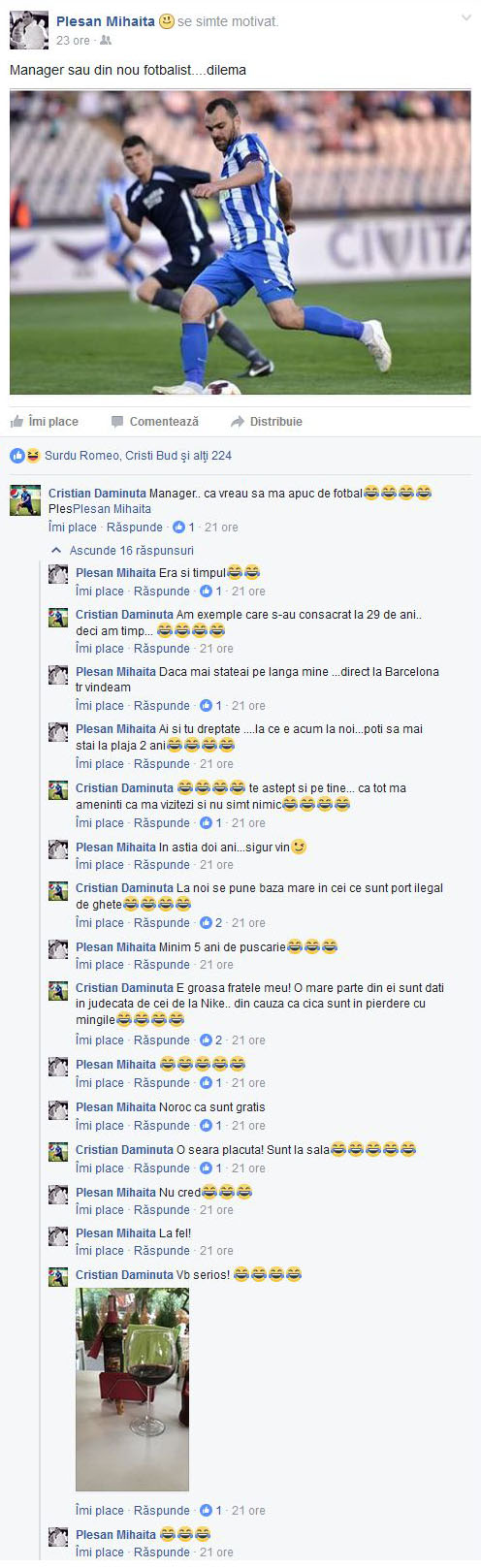
Task: Click Răspunde under 'La fel!' reply
Action: pyautogui.click(x=162, y=1250)
